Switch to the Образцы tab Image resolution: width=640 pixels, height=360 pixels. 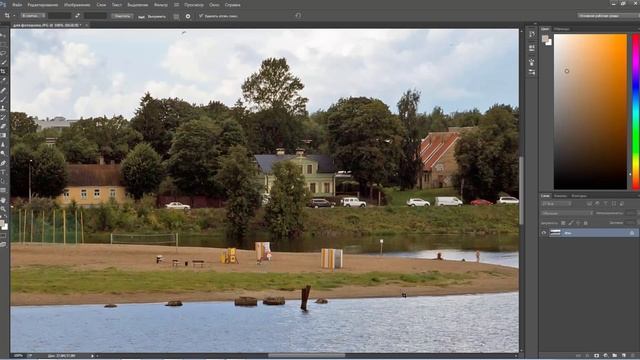tap(562, 29)
